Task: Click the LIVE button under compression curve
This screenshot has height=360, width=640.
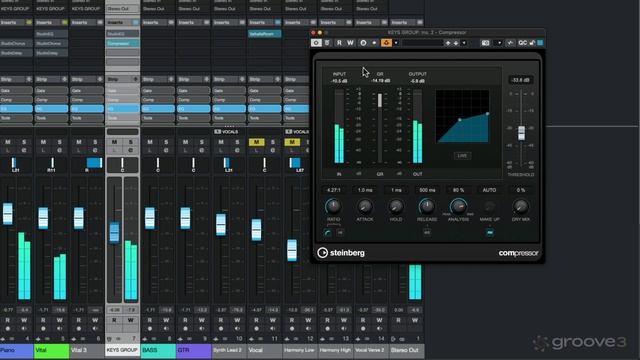Action: point(462,156)
